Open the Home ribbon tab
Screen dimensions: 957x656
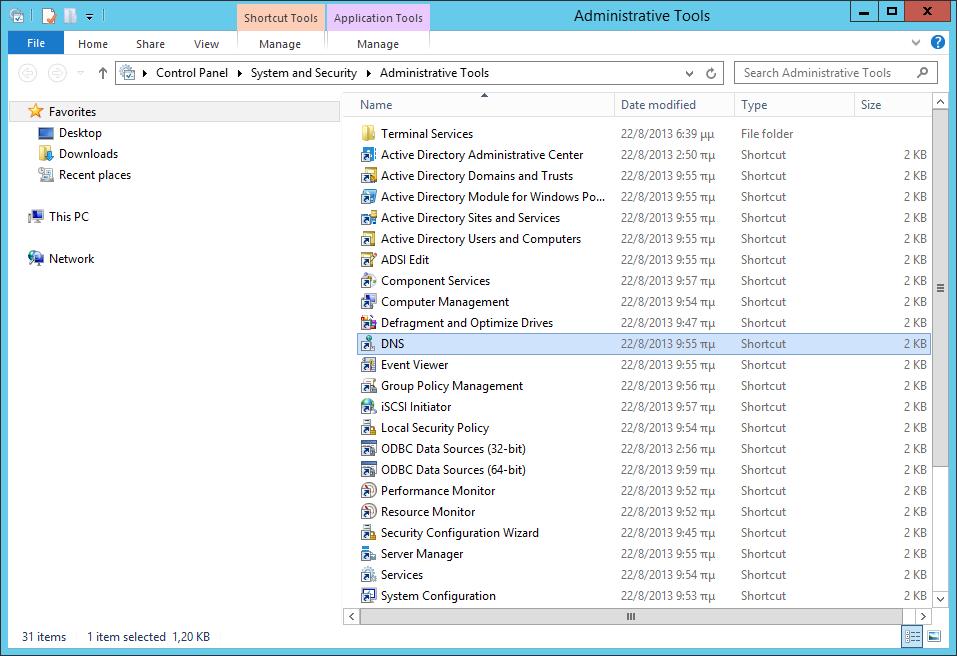click(93, 44)
